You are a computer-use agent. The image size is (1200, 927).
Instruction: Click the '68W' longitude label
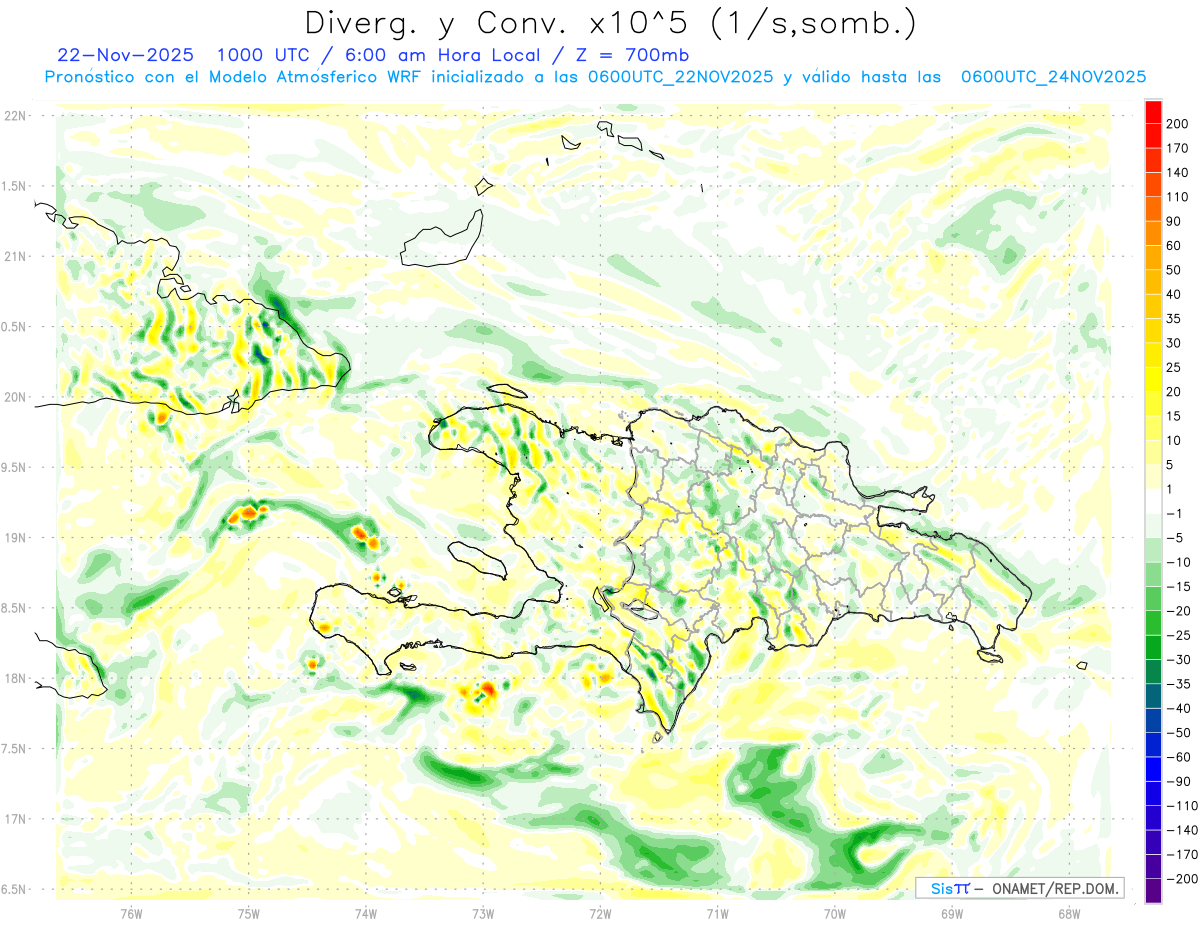point(1069,915)
